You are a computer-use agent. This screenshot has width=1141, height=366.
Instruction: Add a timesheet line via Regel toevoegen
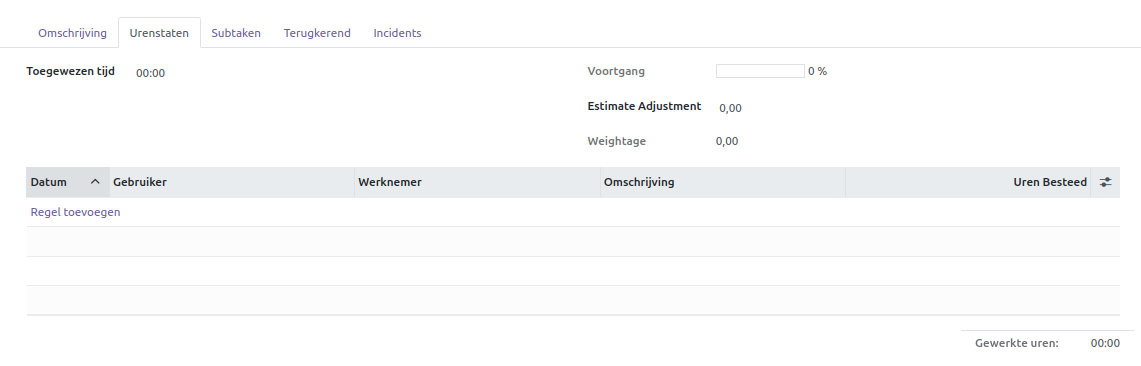click(76, 212)
